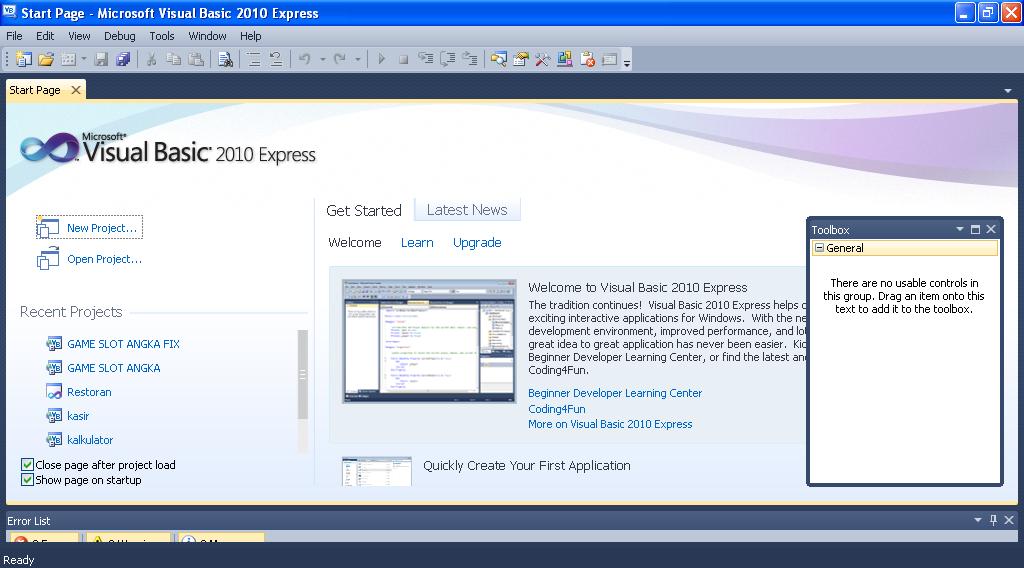
Task: Click the Save floppy disk icon
Action: tap(101, 59)
